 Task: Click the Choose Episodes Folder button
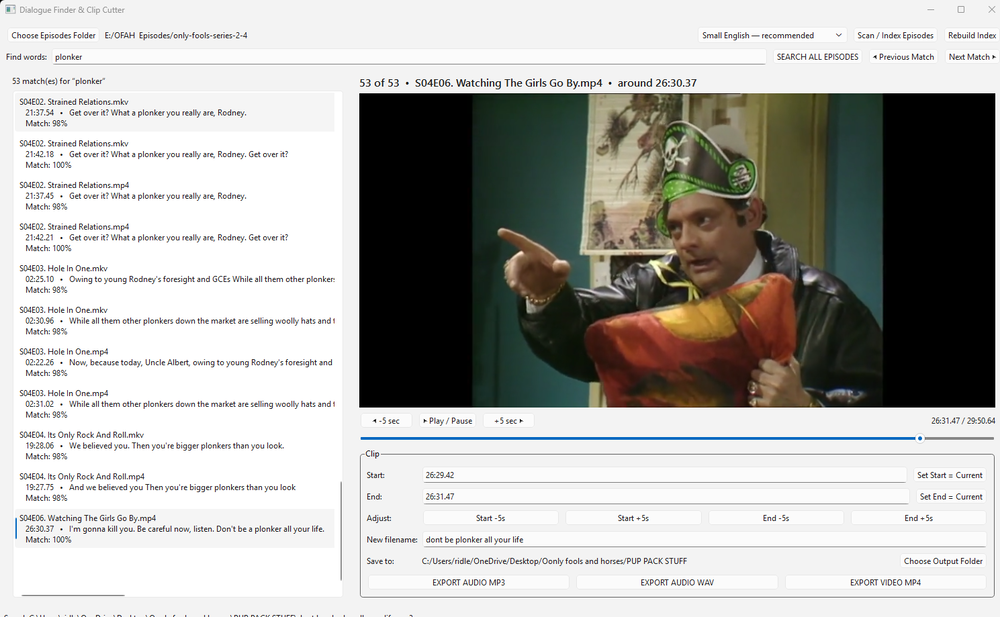(54, 35)
